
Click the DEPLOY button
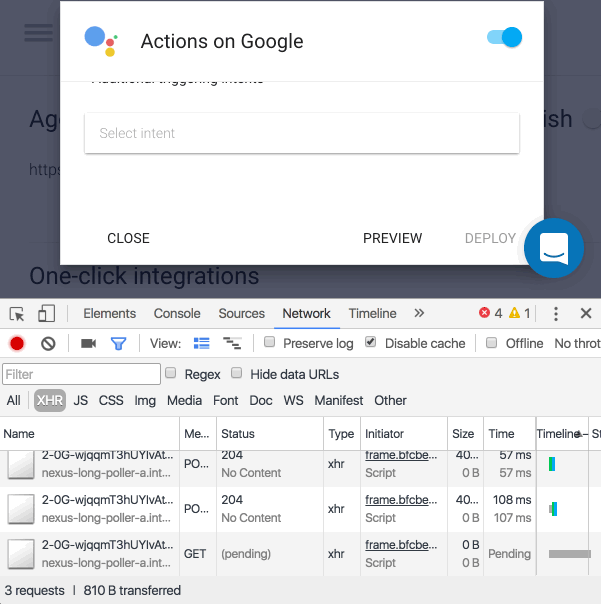(x=490, y=238)
